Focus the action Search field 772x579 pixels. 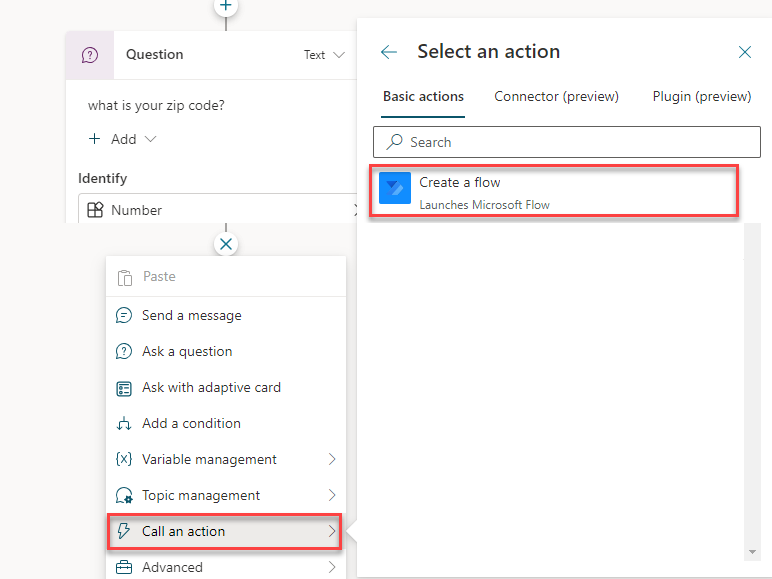(x=567, y=142)
